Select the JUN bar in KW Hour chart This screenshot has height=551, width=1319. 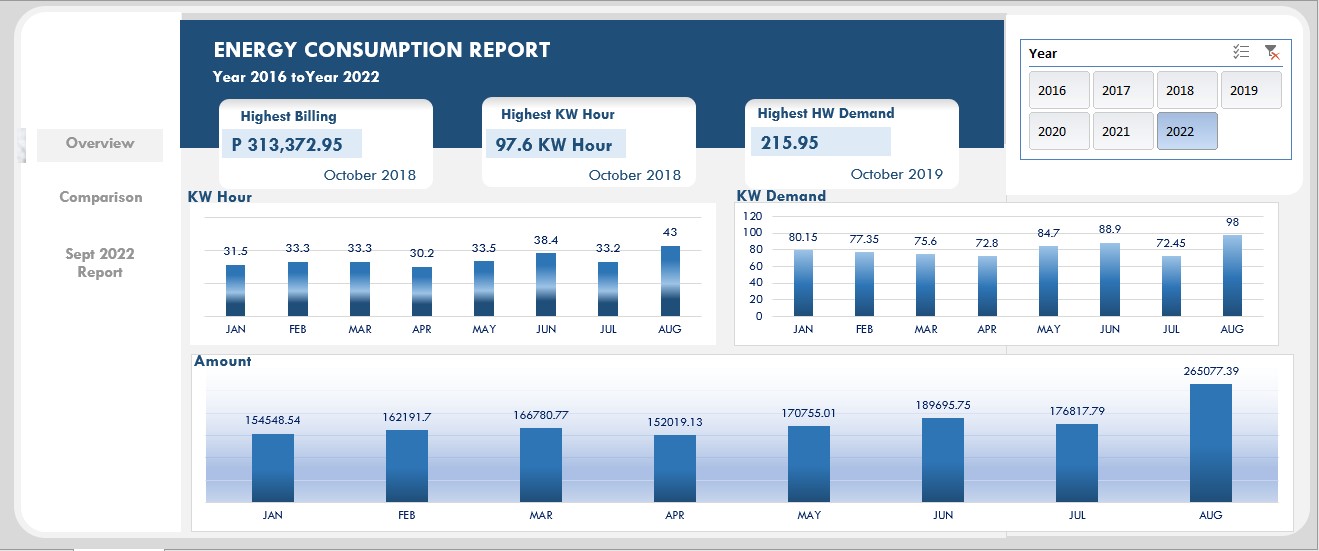[x=546, y=285]
